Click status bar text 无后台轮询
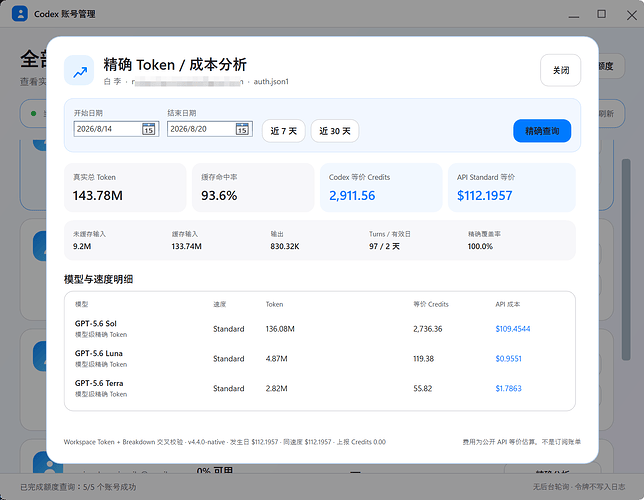This screenshot has height=500, width=644. 579,487
